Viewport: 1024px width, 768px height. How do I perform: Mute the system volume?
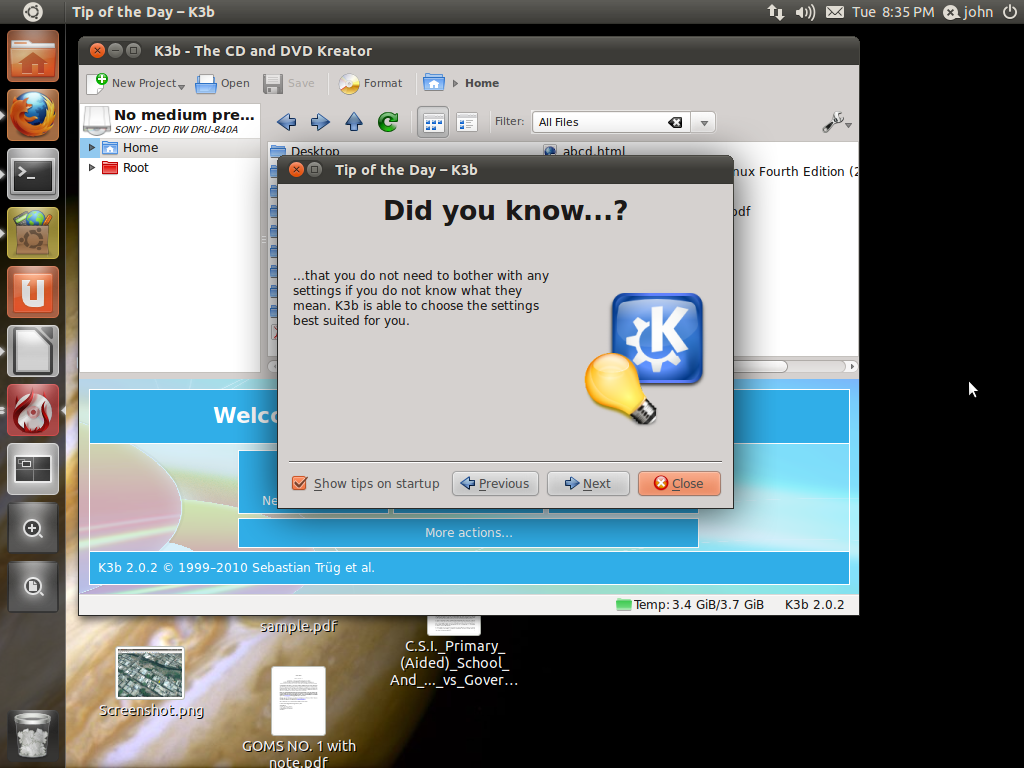805,12
